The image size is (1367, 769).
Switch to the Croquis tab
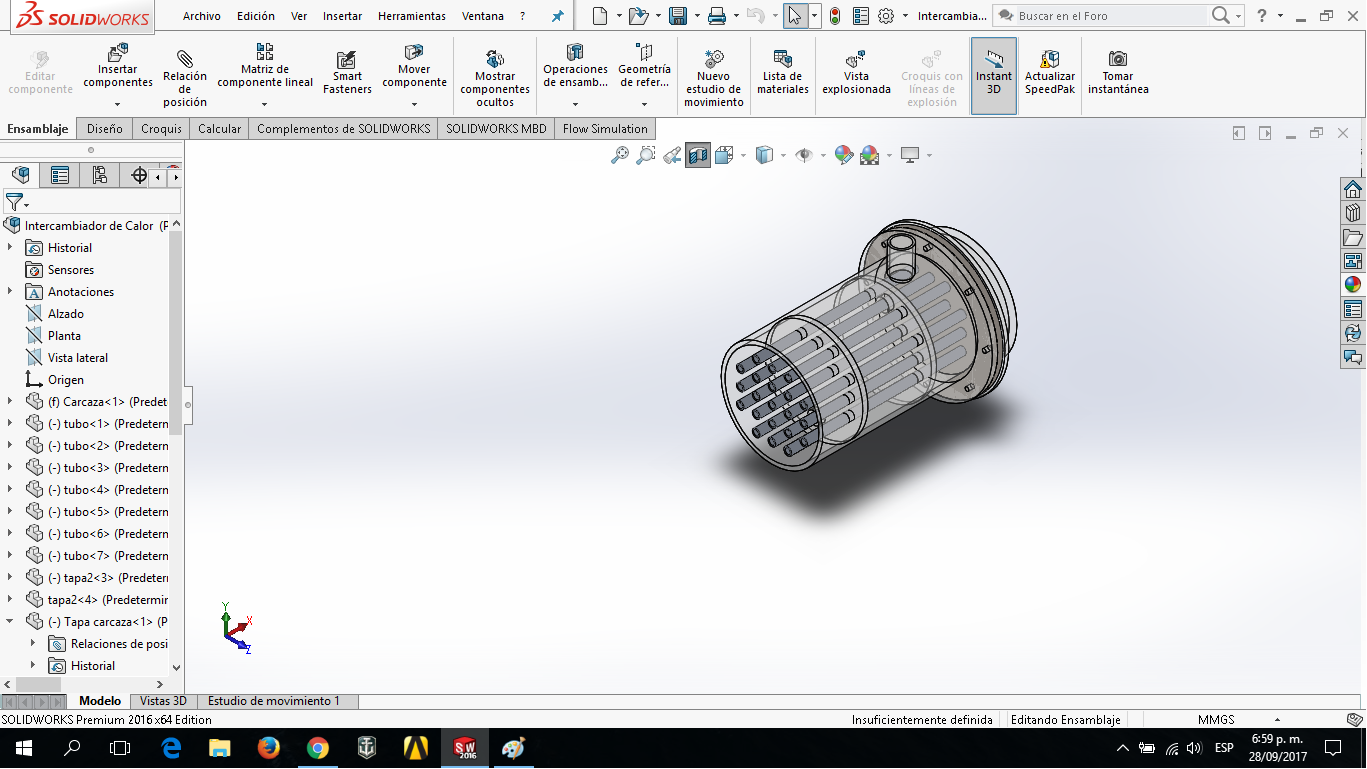(161, 128)
